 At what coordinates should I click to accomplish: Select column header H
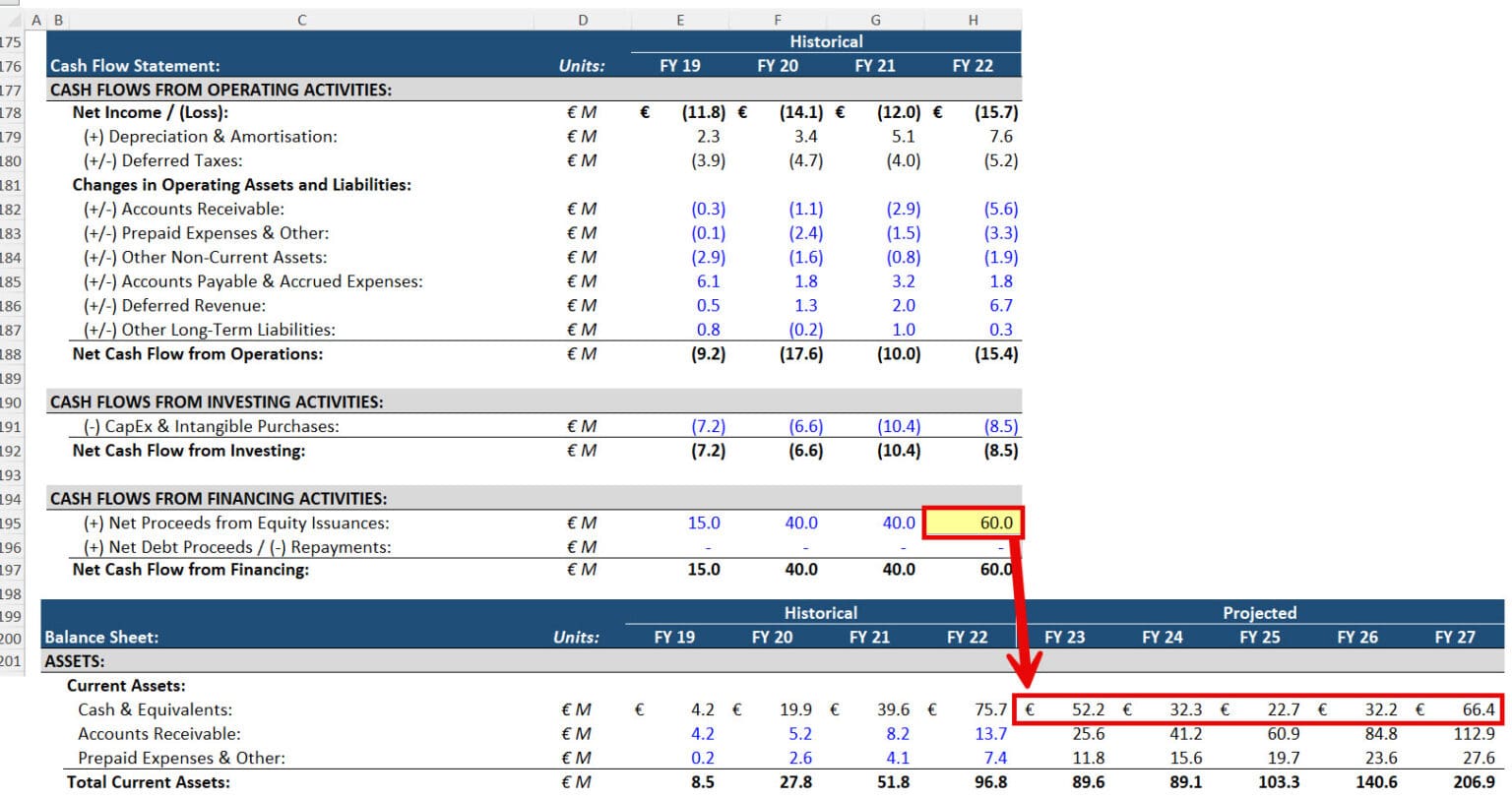(x=973, y=20)
